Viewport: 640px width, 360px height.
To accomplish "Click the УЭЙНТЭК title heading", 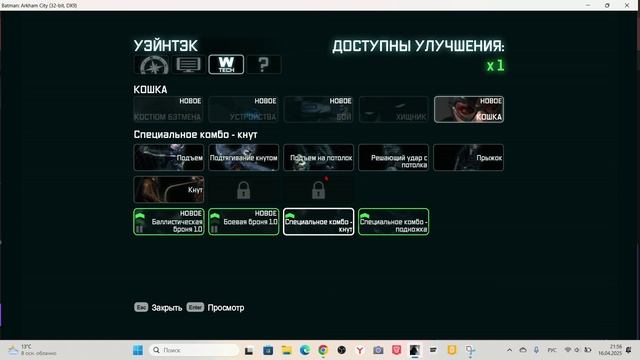I will 166,46.
